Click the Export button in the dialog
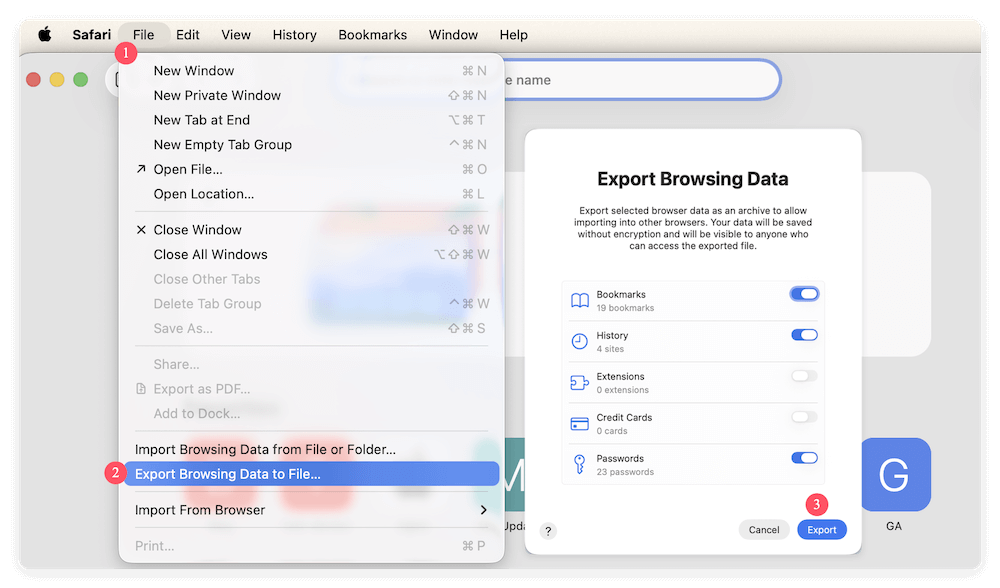Screen dimensions: 1000x588 (822, 529)
